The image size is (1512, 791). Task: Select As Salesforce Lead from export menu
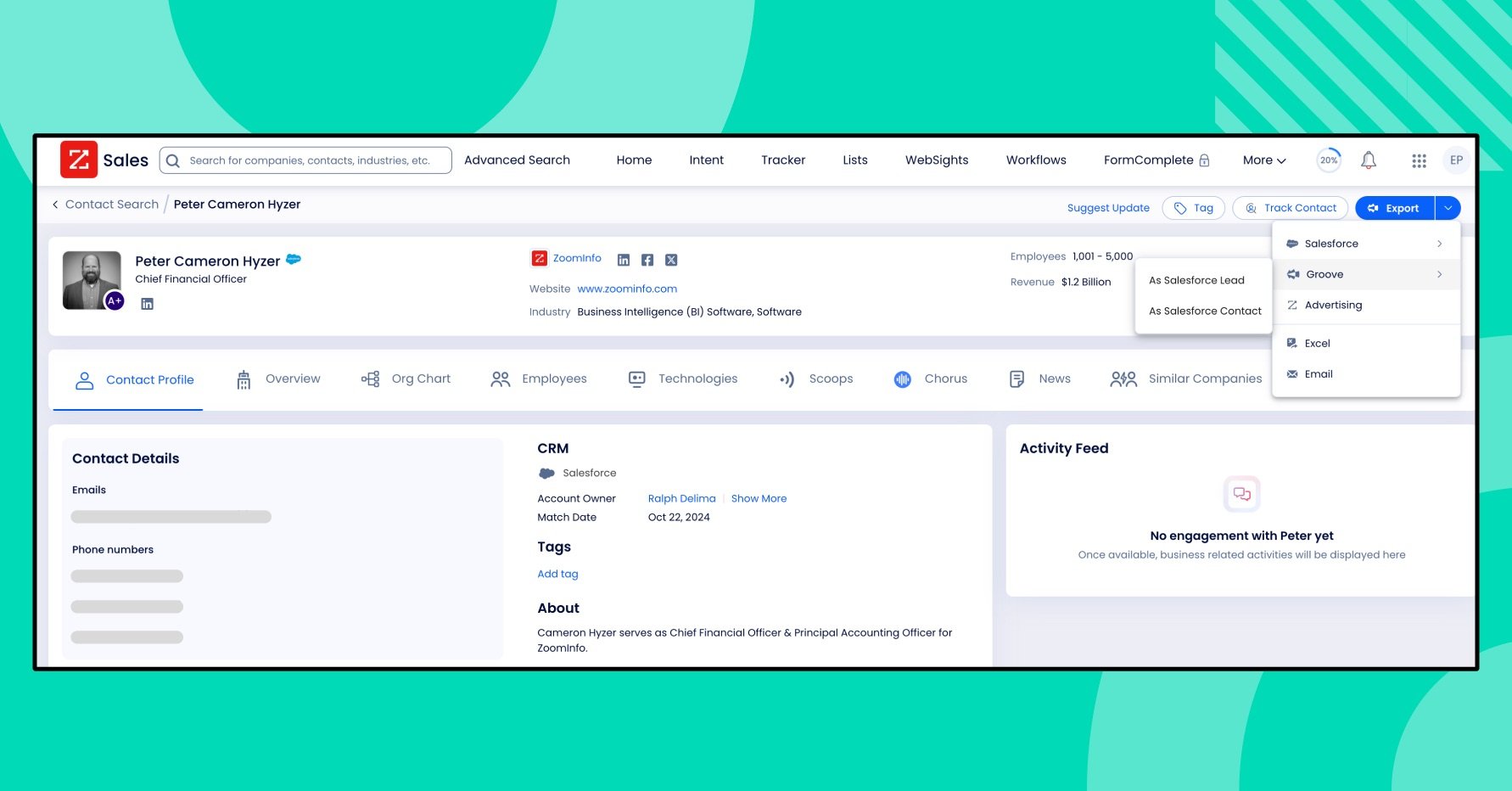coord(1196,280)
